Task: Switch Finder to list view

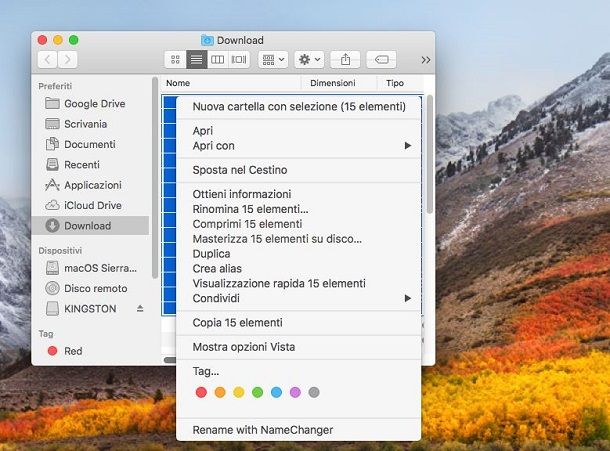Action: click(x=196, y=60)
